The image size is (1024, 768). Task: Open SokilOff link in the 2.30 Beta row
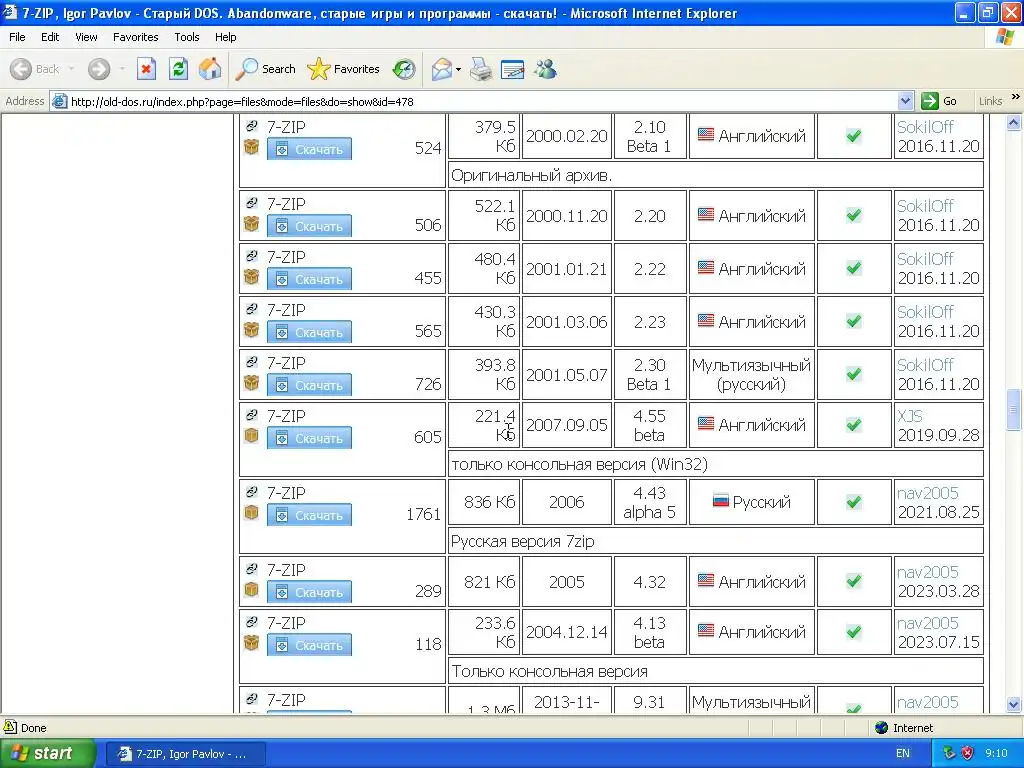[x=925, y=364]
